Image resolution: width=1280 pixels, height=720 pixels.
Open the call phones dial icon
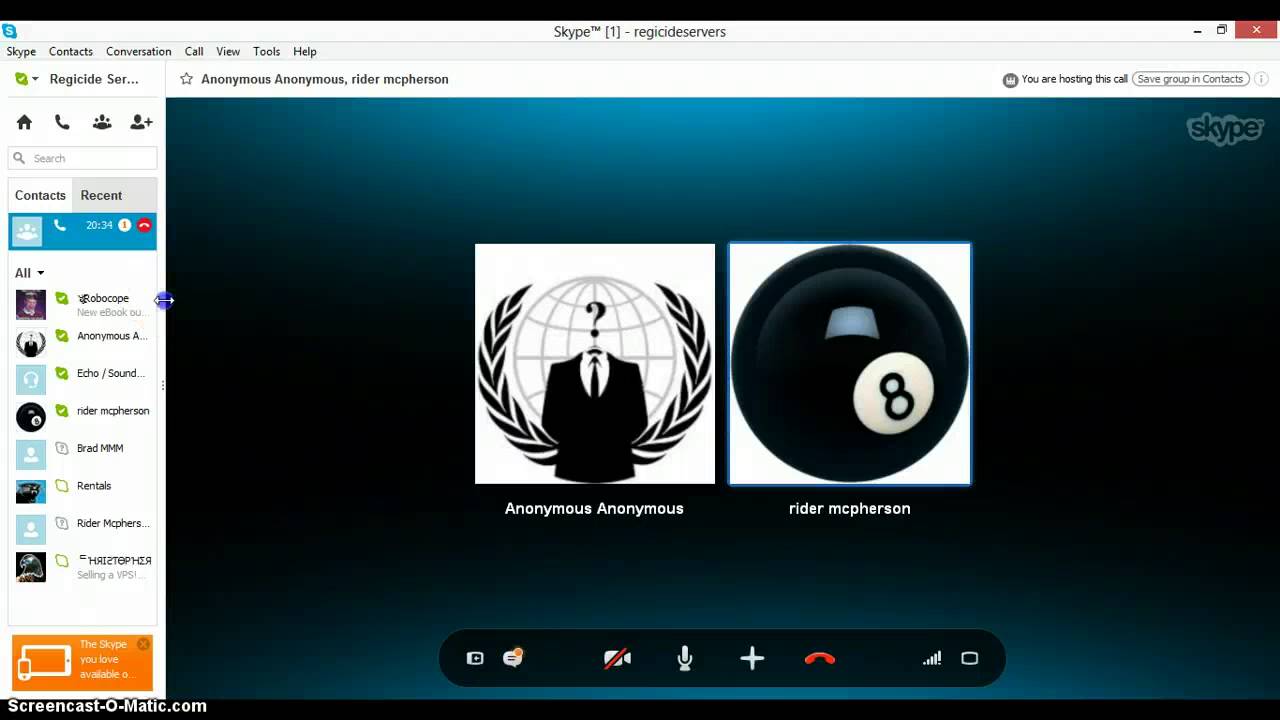(x=62, y=122)
